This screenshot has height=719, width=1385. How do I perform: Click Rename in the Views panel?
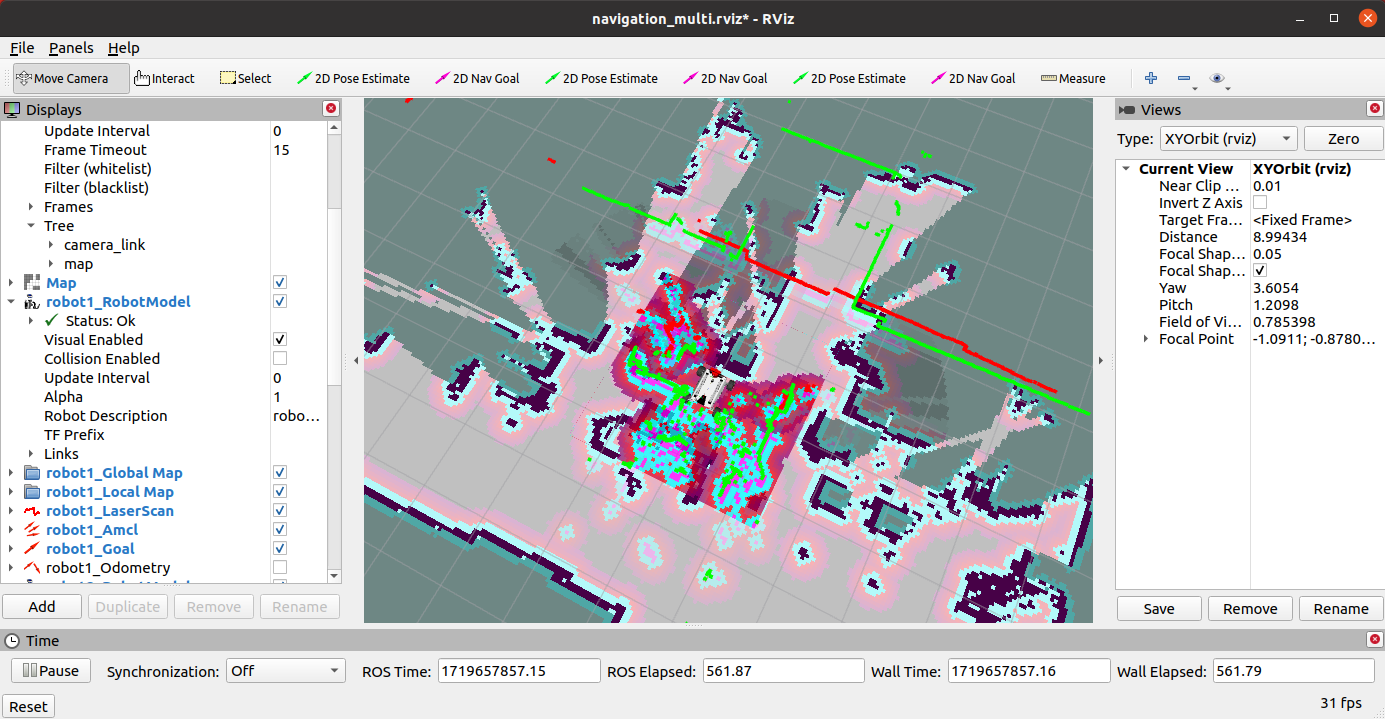point(1341,608)
